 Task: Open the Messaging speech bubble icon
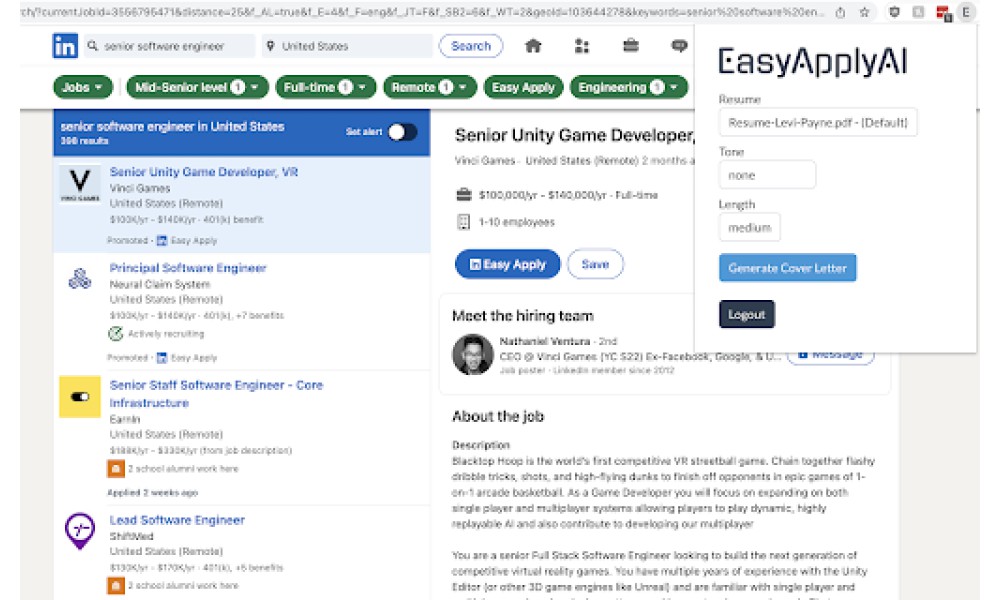point(679,46)
